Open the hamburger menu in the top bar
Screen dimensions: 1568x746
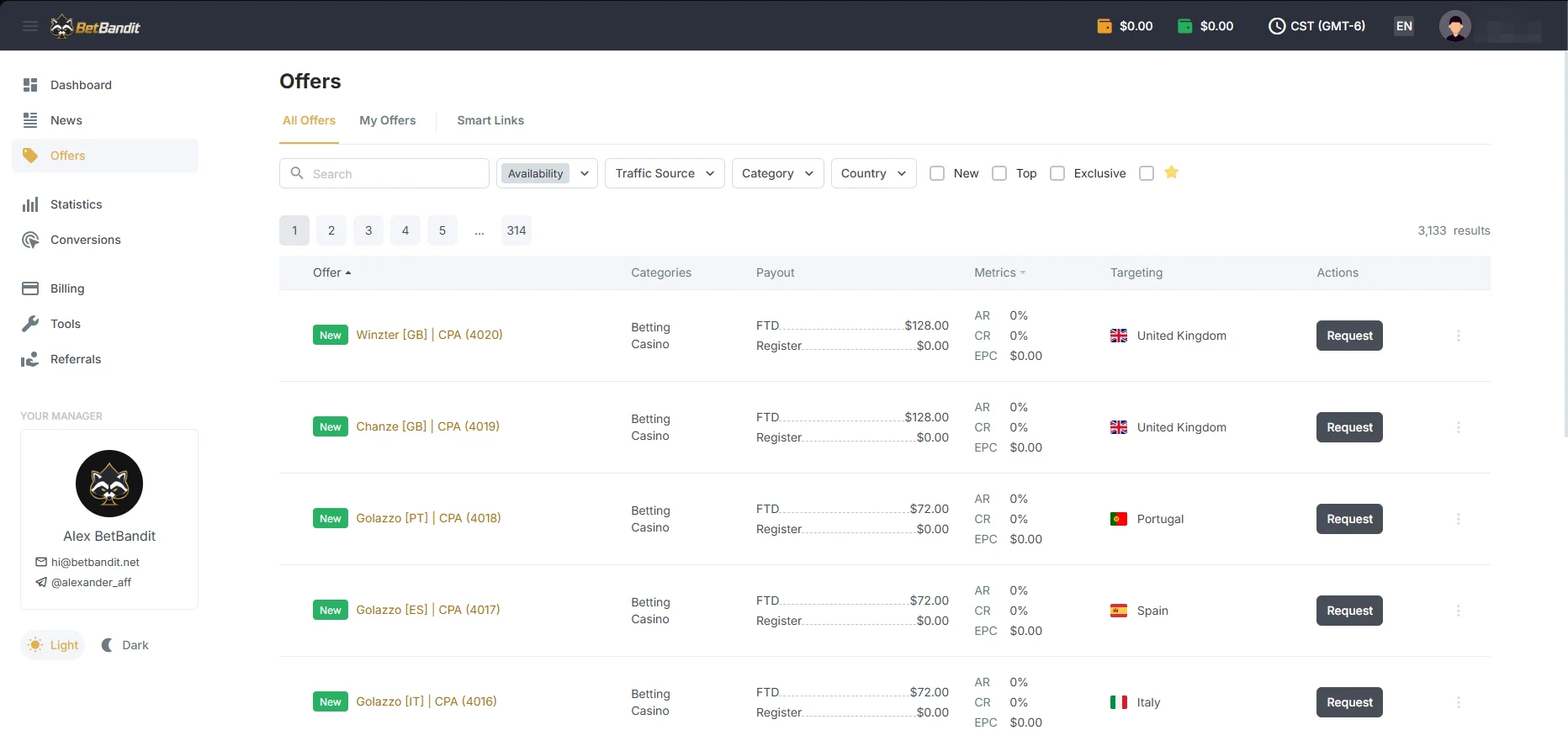[30, 26]
